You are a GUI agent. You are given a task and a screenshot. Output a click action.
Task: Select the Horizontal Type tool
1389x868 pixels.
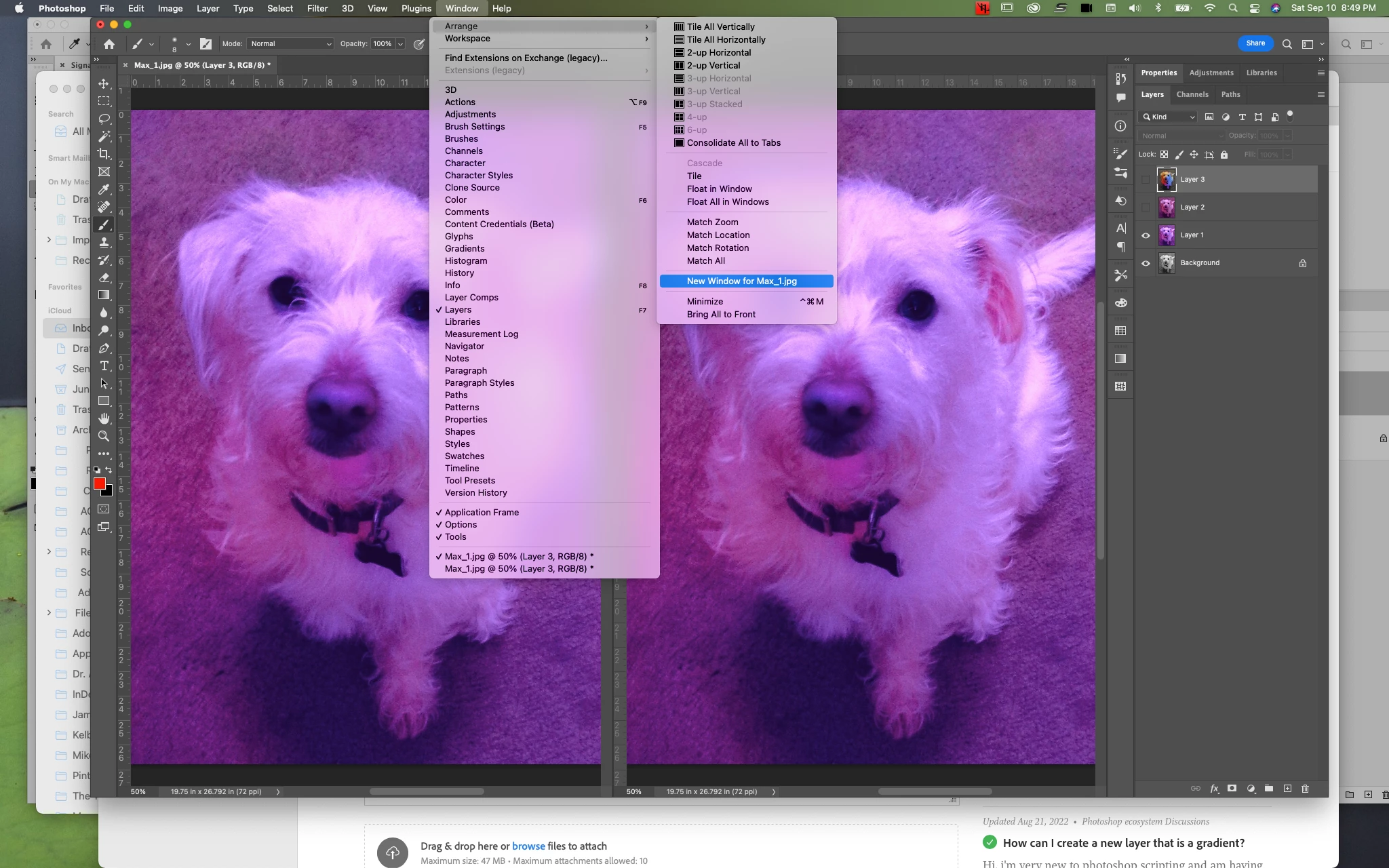pyautogui.click(x=104, y=366)
